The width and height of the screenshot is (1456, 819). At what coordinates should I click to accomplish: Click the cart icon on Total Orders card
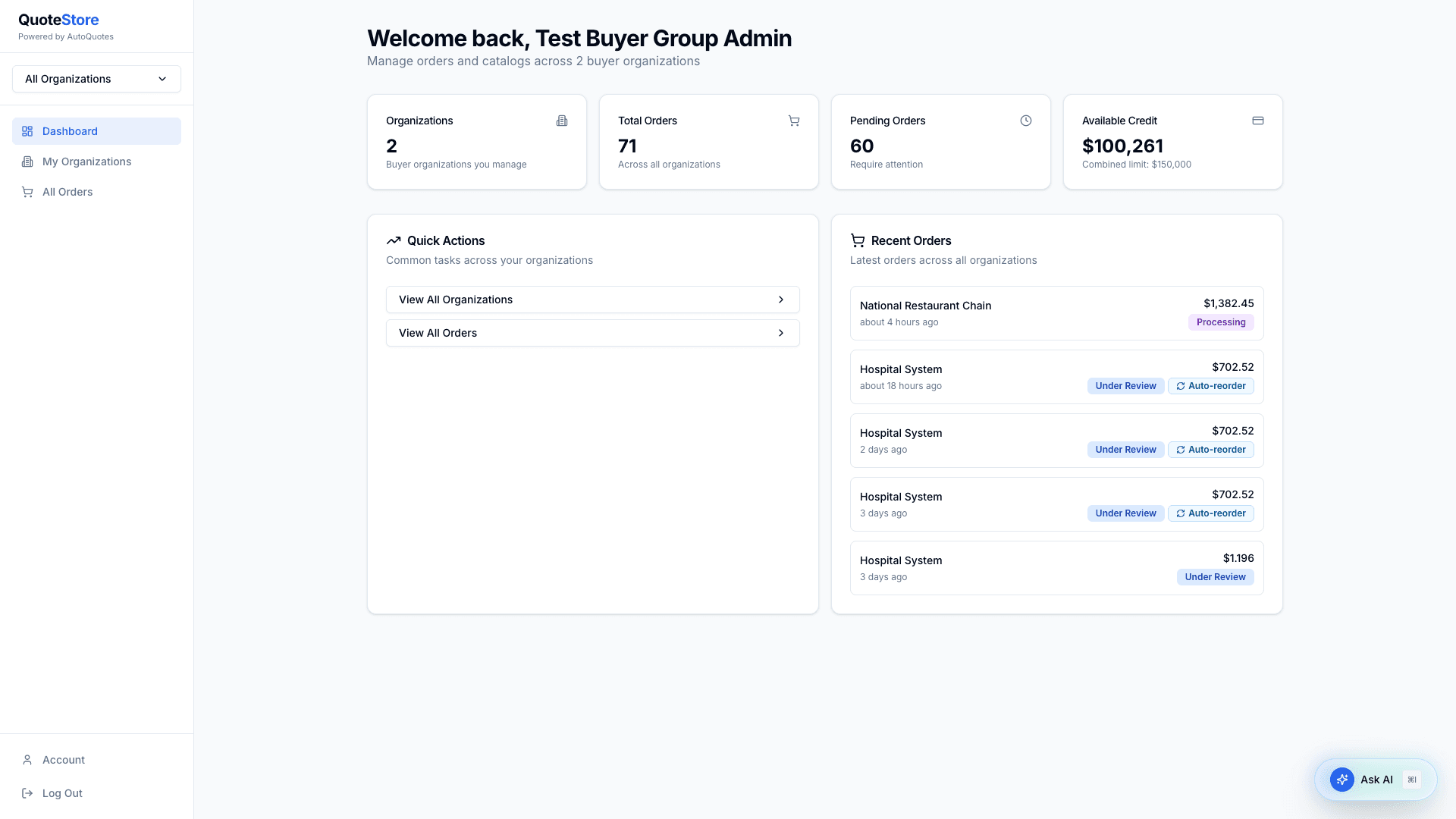point(794,121)
